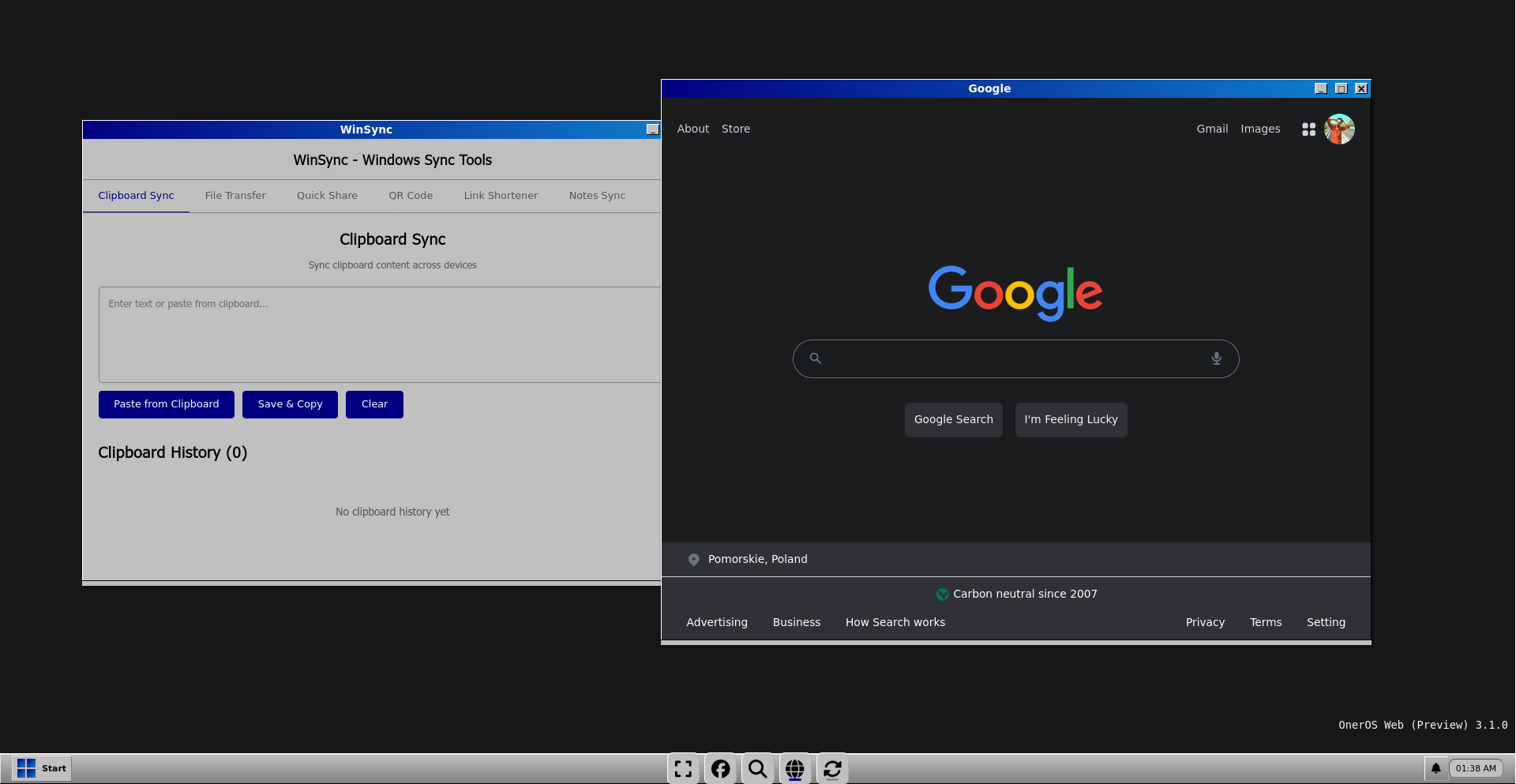Image resolution: width=1516 pixels, height=784 pixels.
Task: Click the 01:38 AM clock
Action: point(1476,768)
